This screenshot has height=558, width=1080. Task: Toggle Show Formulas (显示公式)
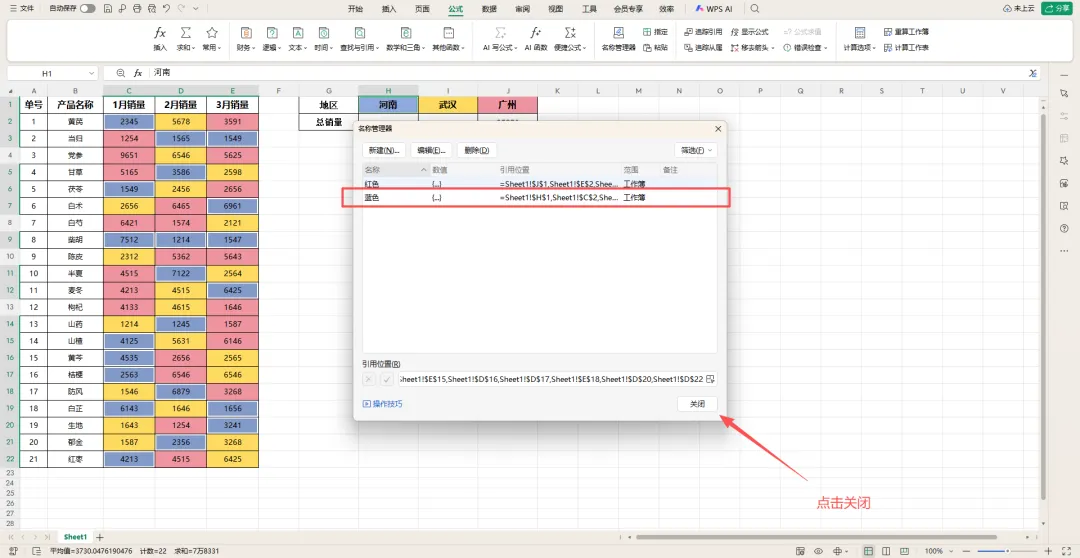[x=749, y=32]
